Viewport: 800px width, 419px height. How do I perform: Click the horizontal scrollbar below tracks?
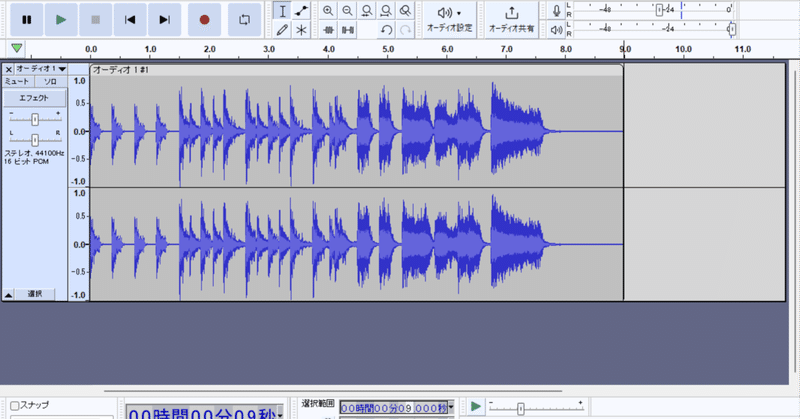coord(333,391)
